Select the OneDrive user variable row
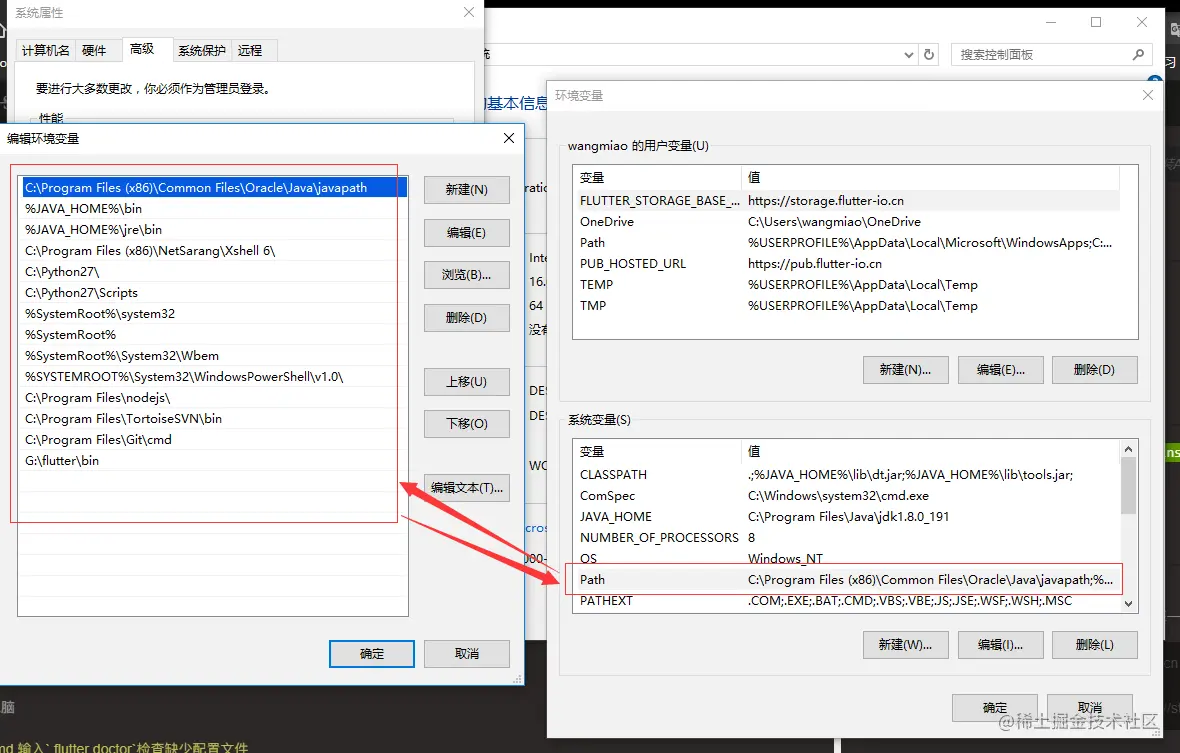This screenshot has height=753, width=1180. click(x=847, y=222)
